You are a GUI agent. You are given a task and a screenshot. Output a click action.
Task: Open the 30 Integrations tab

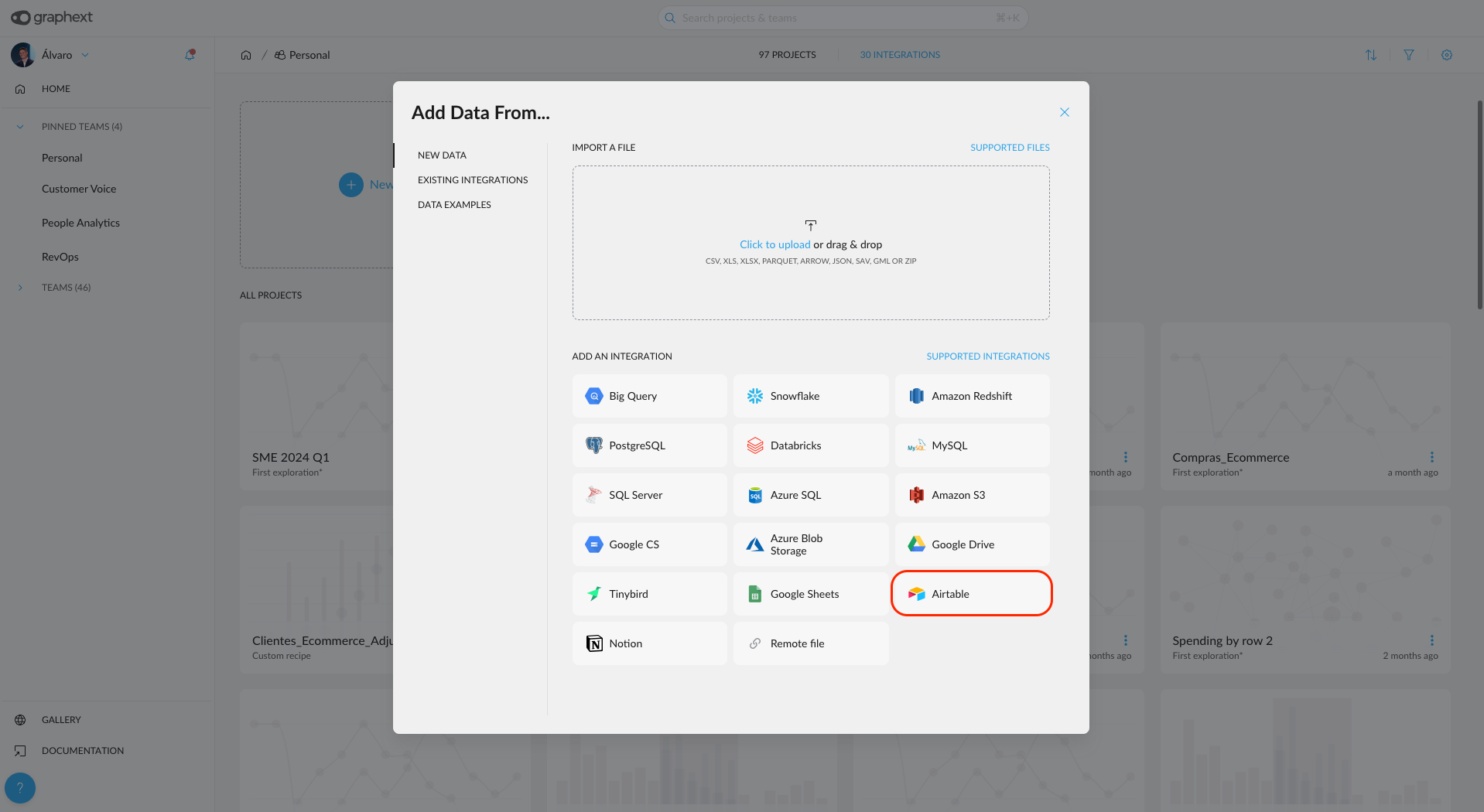click(900, 55)
